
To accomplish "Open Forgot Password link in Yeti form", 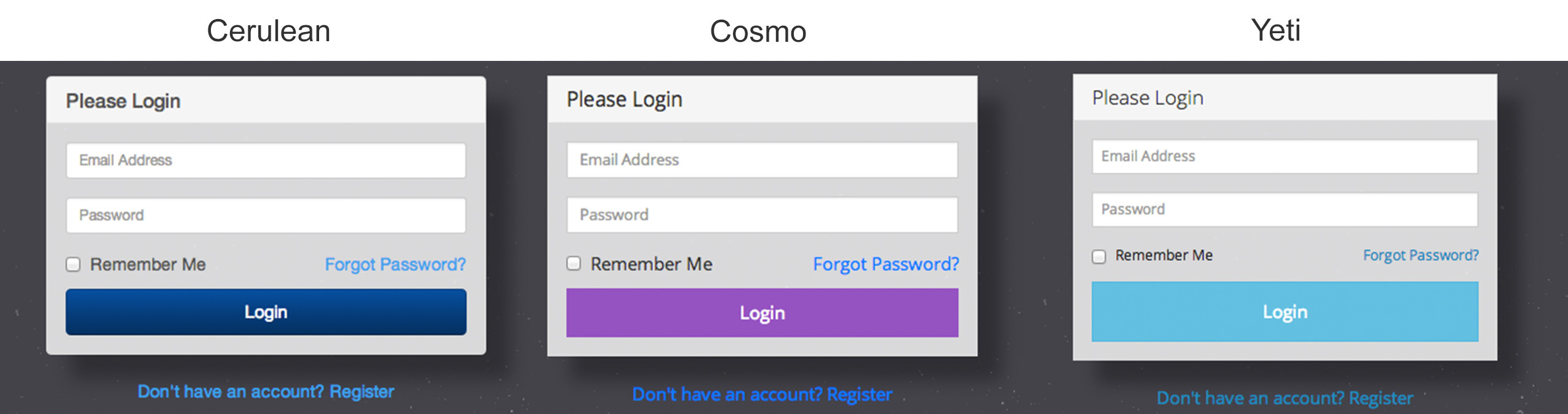I will pyautogui.click(x=1420, y=255).
